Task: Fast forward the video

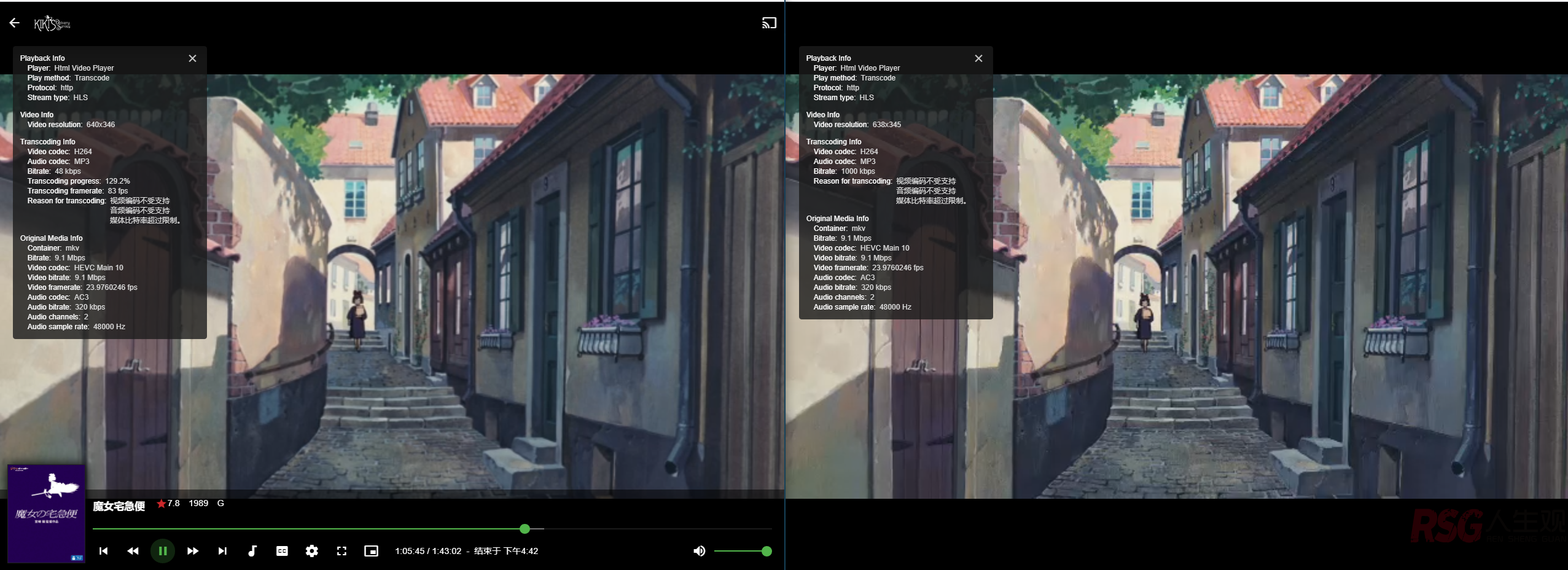Action: click(x=192, y=551)
